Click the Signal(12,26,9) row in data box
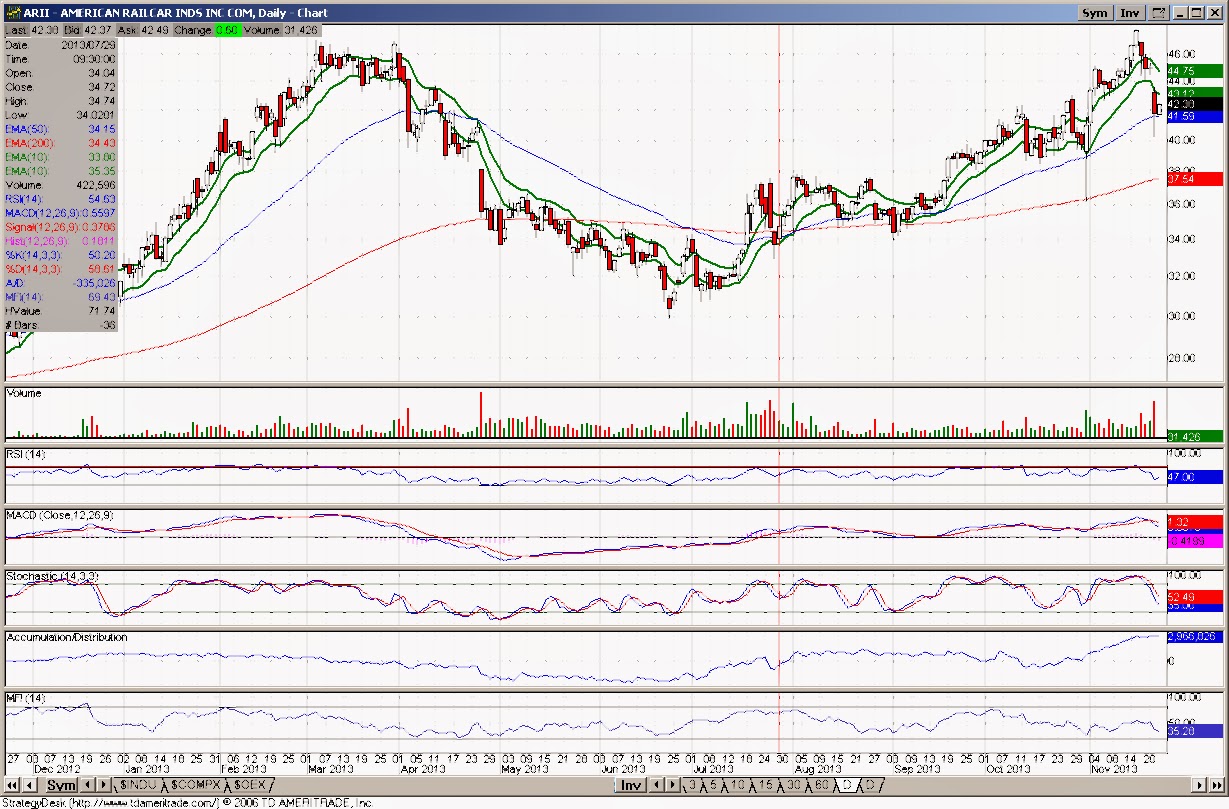This screenshot has width=1229, height=809. click(x=61, y=227)
